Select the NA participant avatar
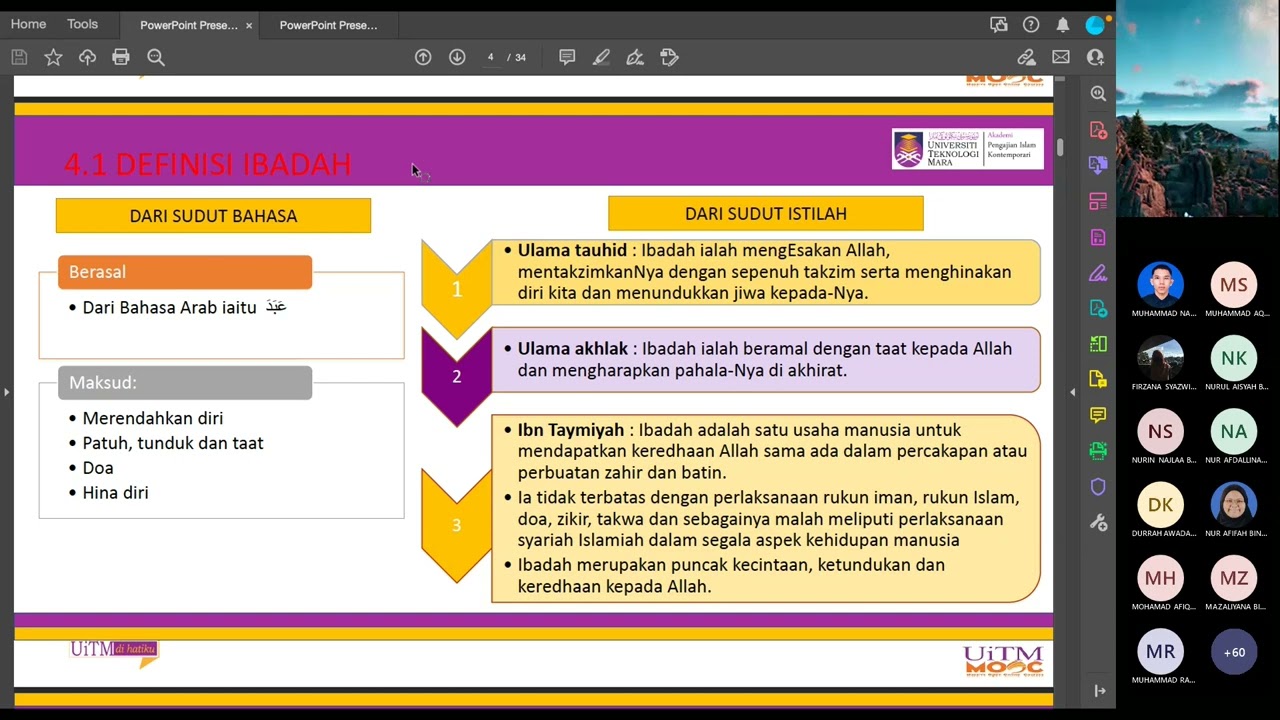Image resolution: width=1280 pixels, height=720 pixels. pyautogui.click(x=1234, y=431)
